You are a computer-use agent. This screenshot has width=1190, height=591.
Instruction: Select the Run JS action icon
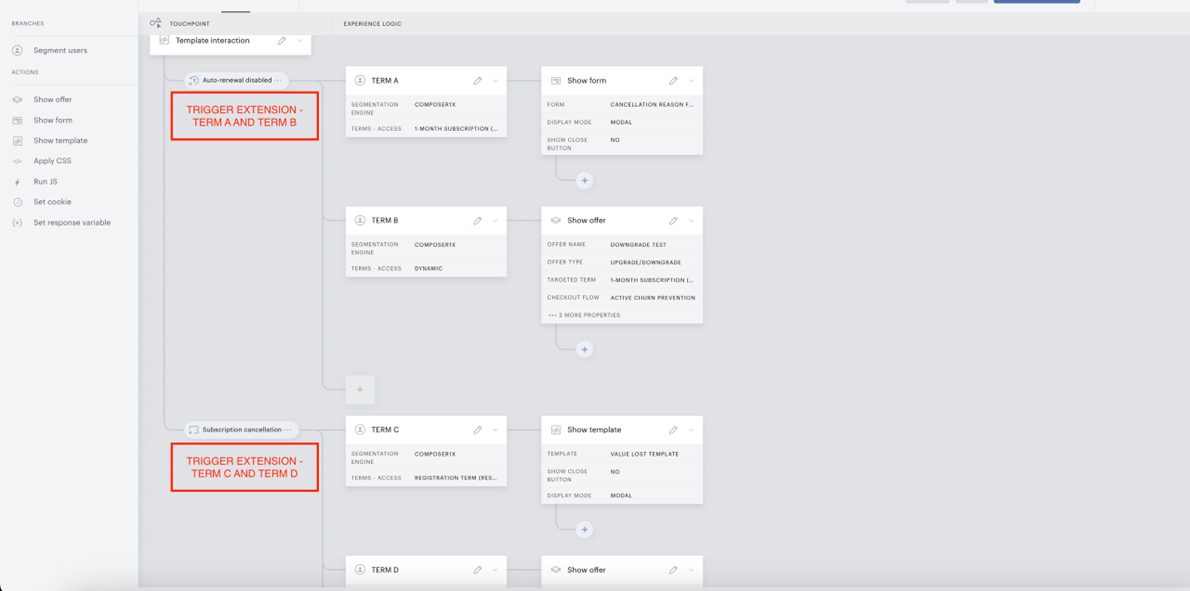(x=17, y=182)
